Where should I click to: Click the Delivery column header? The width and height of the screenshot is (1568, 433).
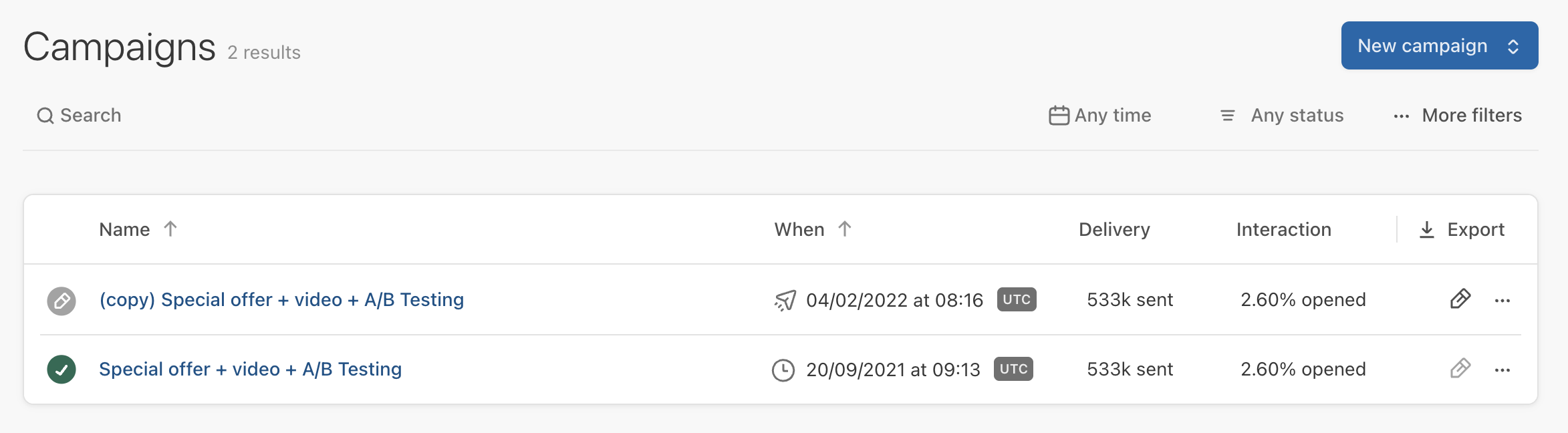[1114, 230]
